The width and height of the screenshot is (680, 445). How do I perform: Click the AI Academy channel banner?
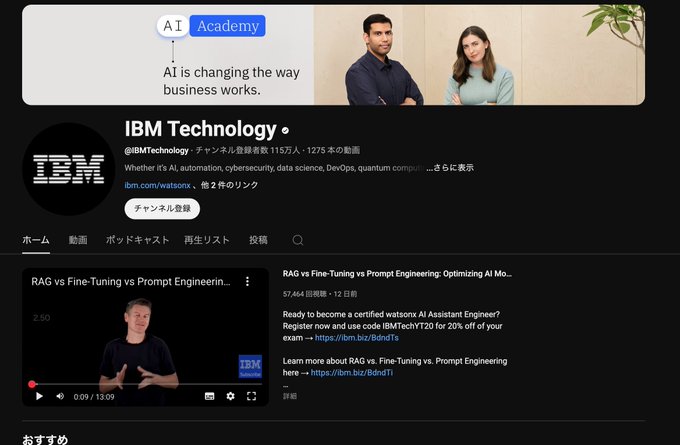[333, 55]
